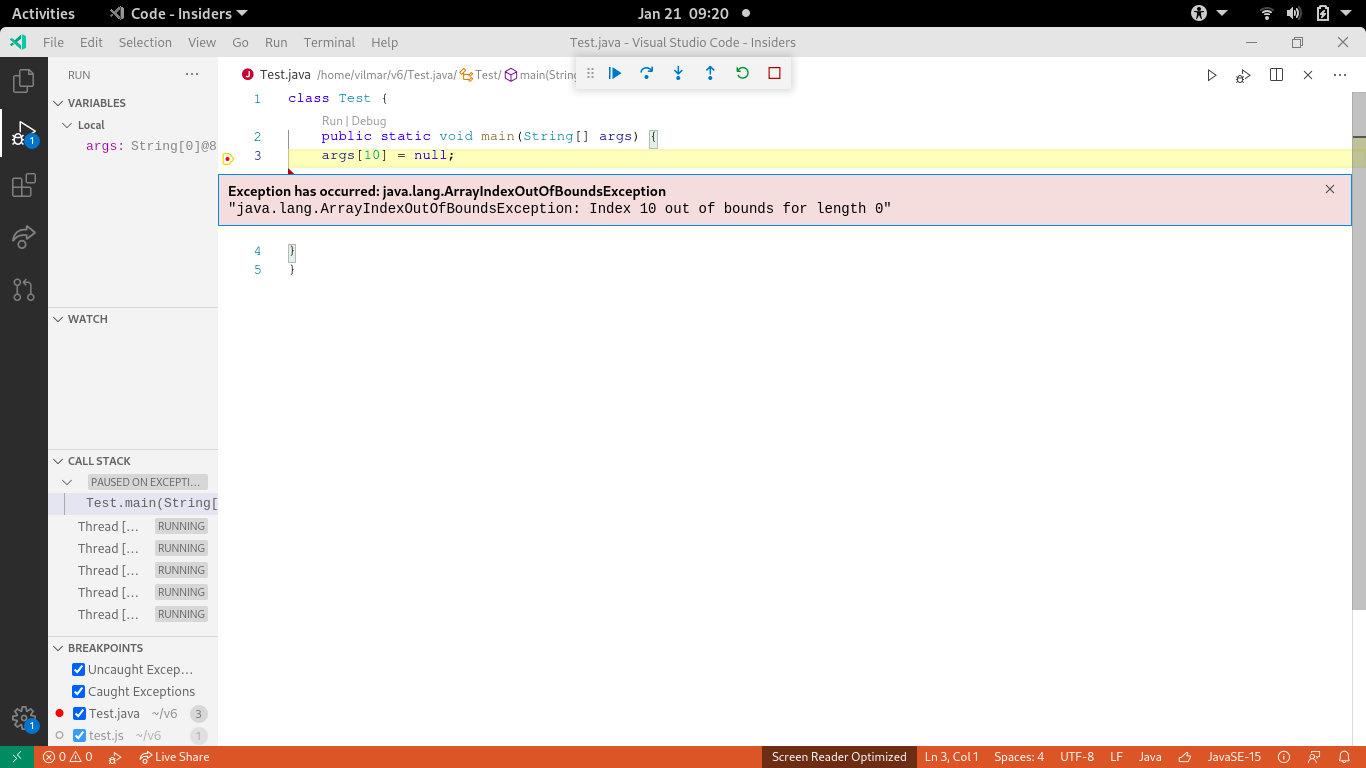Click the Continue button in debug toolbar
The height and width of the screenshot is (768, 1366).
[x=614, y=73]
